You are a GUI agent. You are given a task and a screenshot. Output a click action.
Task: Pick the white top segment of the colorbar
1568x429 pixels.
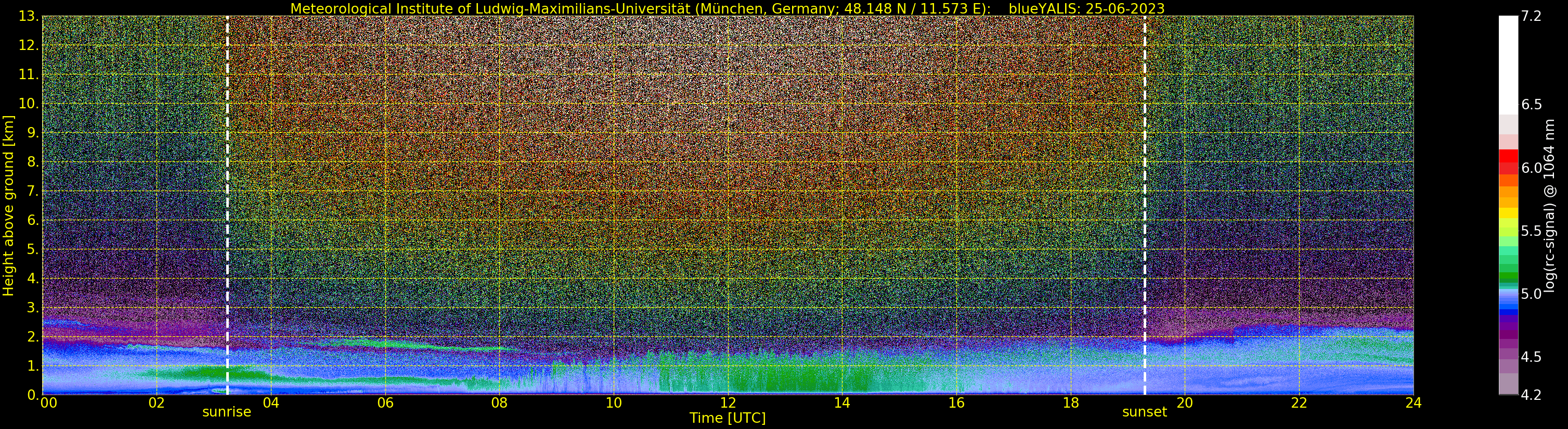coord(1508,65)
